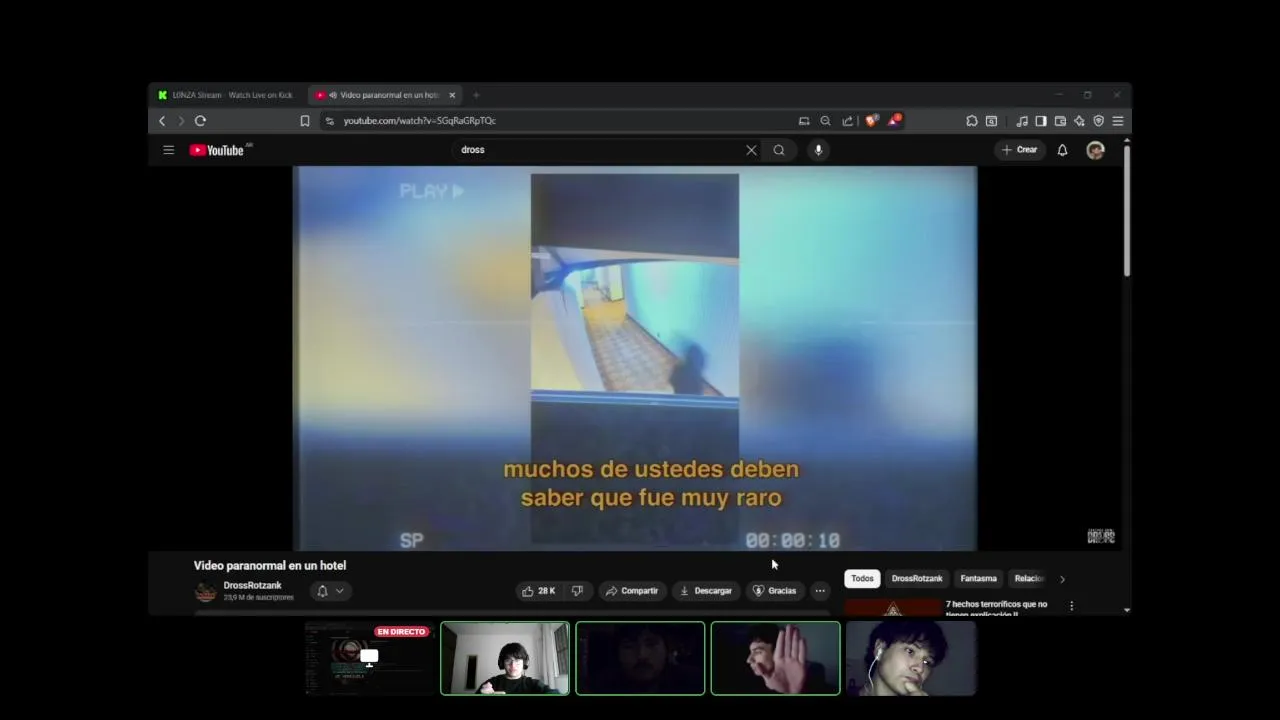Bookmark this page with the bookmark icon
1280x720 pixels.
coord(305,121)
